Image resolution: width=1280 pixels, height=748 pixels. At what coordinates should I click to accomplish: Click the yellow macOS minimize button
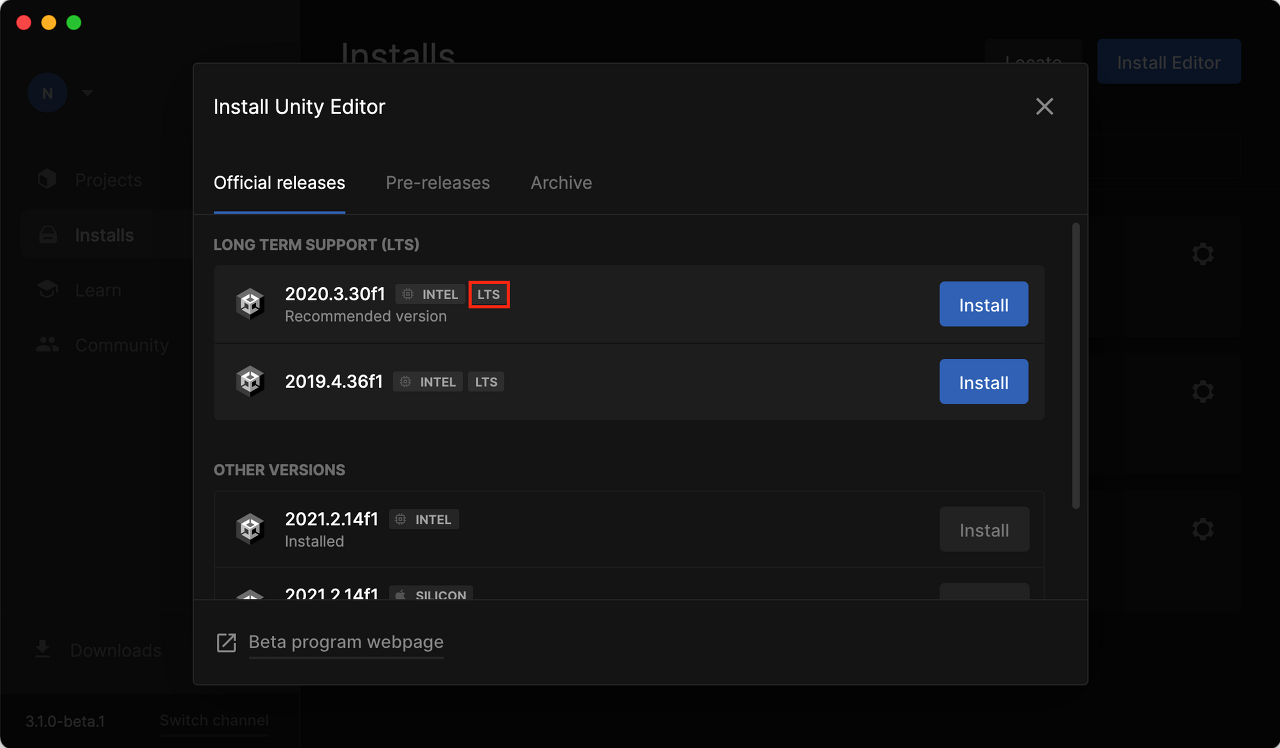48,22
